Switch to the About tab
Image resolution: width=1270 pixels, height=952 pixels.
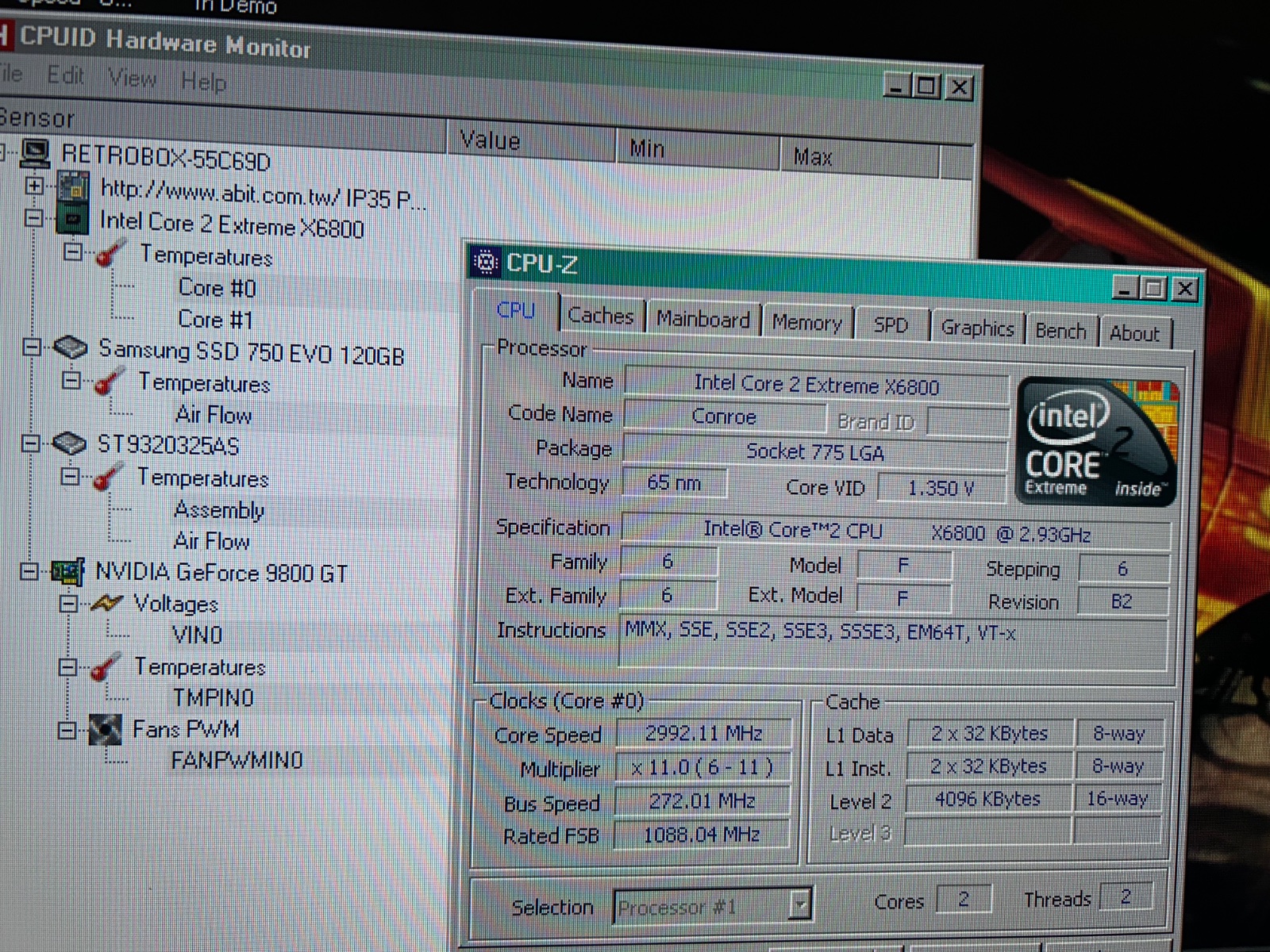tap(1134, 333)
